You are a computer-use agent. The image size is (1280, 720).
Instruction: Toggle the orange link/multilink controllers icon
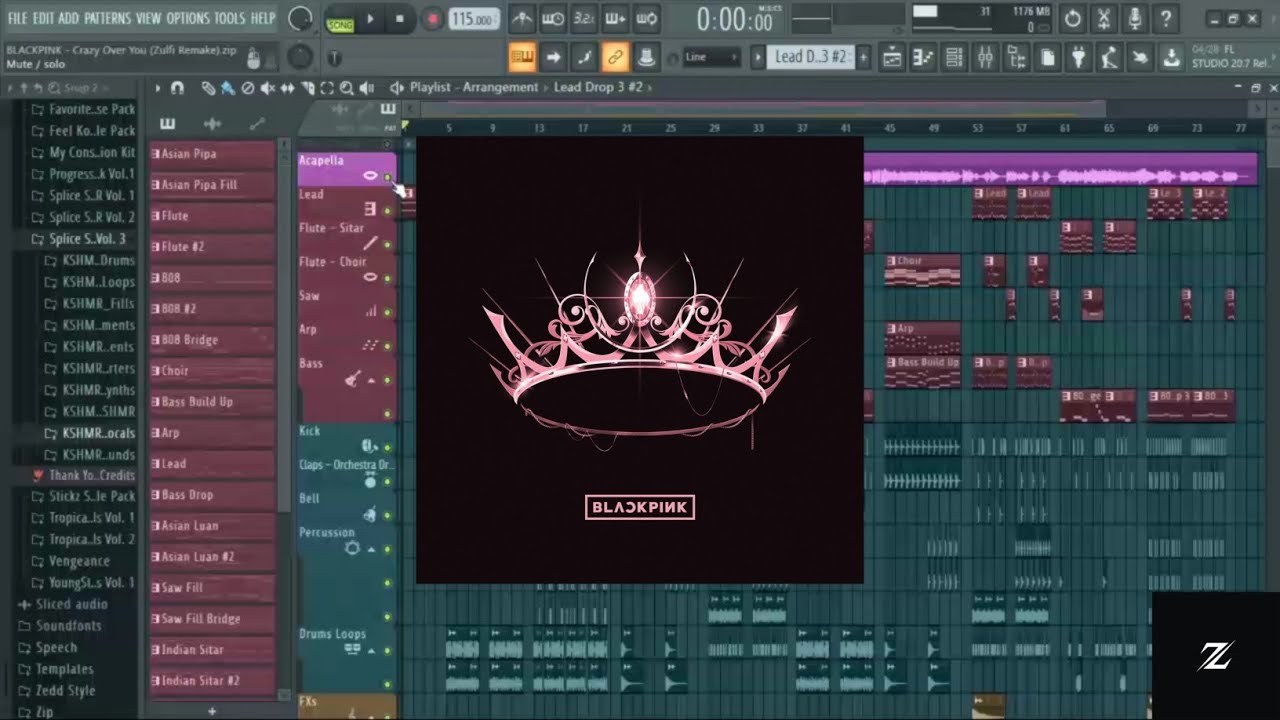pyautogui.click(x=616, y=57)
